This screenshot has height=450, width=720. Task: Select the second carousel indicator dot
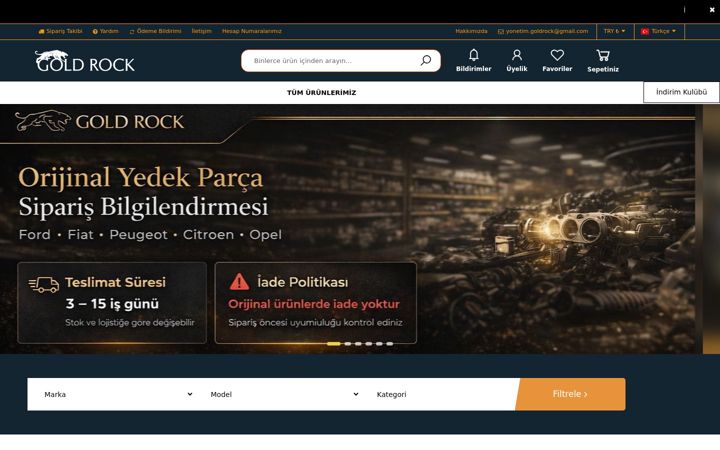point(348,343)
